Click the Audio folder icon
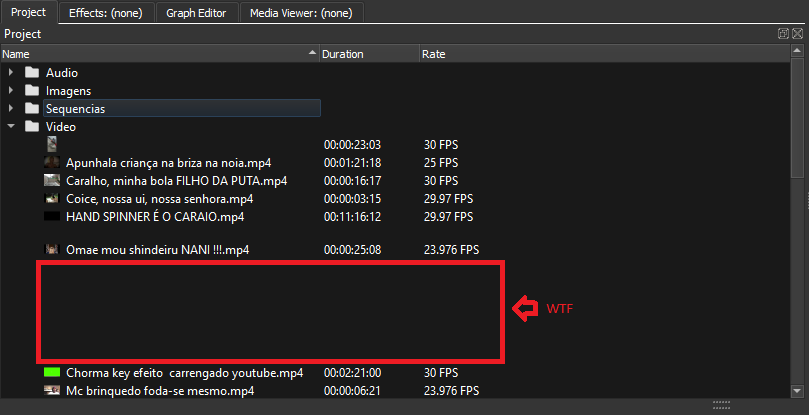 tap(32, 72)
